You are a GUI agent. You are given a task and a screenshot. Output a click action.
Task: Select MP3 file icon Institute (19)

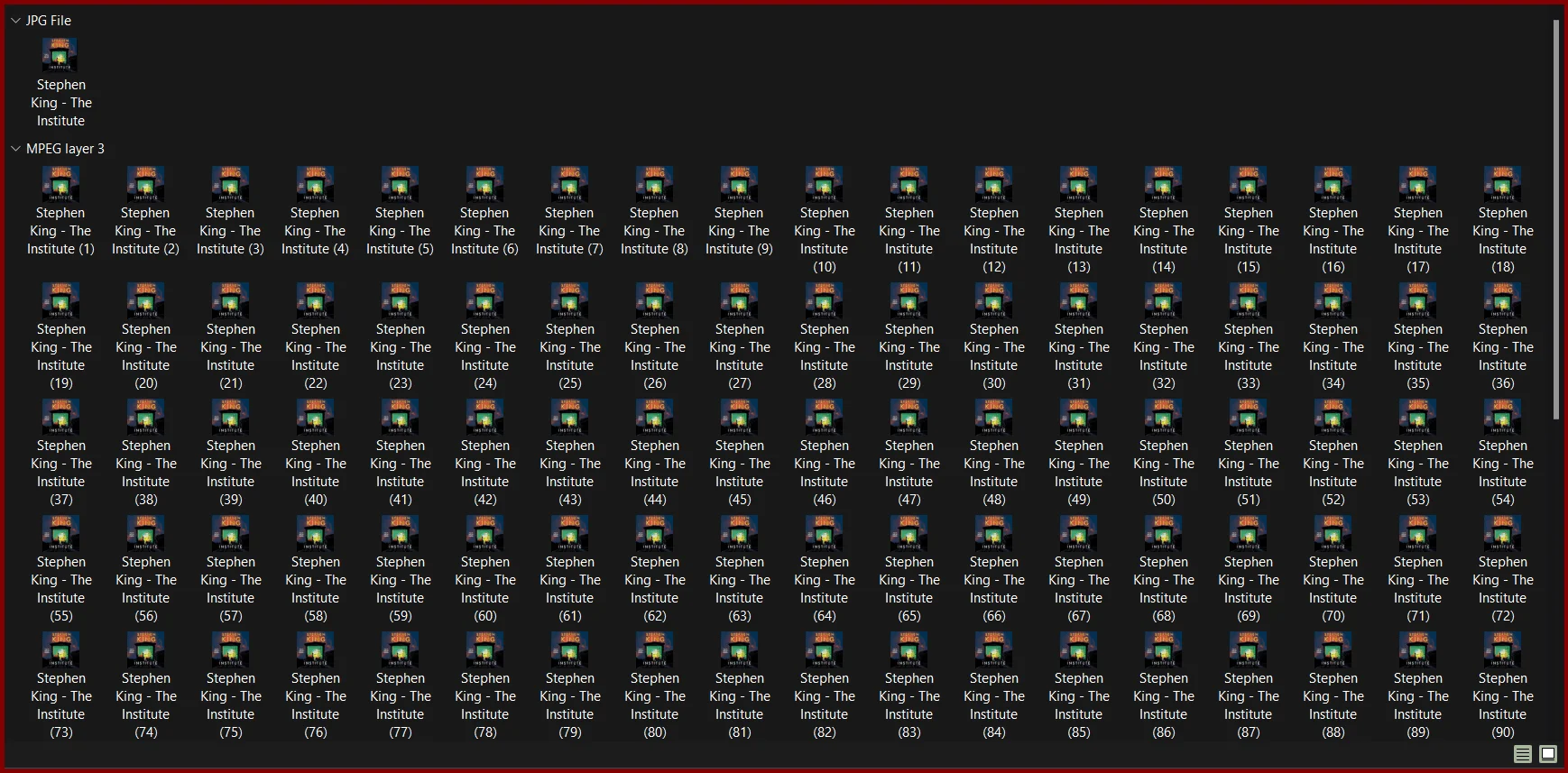[60, 299]
